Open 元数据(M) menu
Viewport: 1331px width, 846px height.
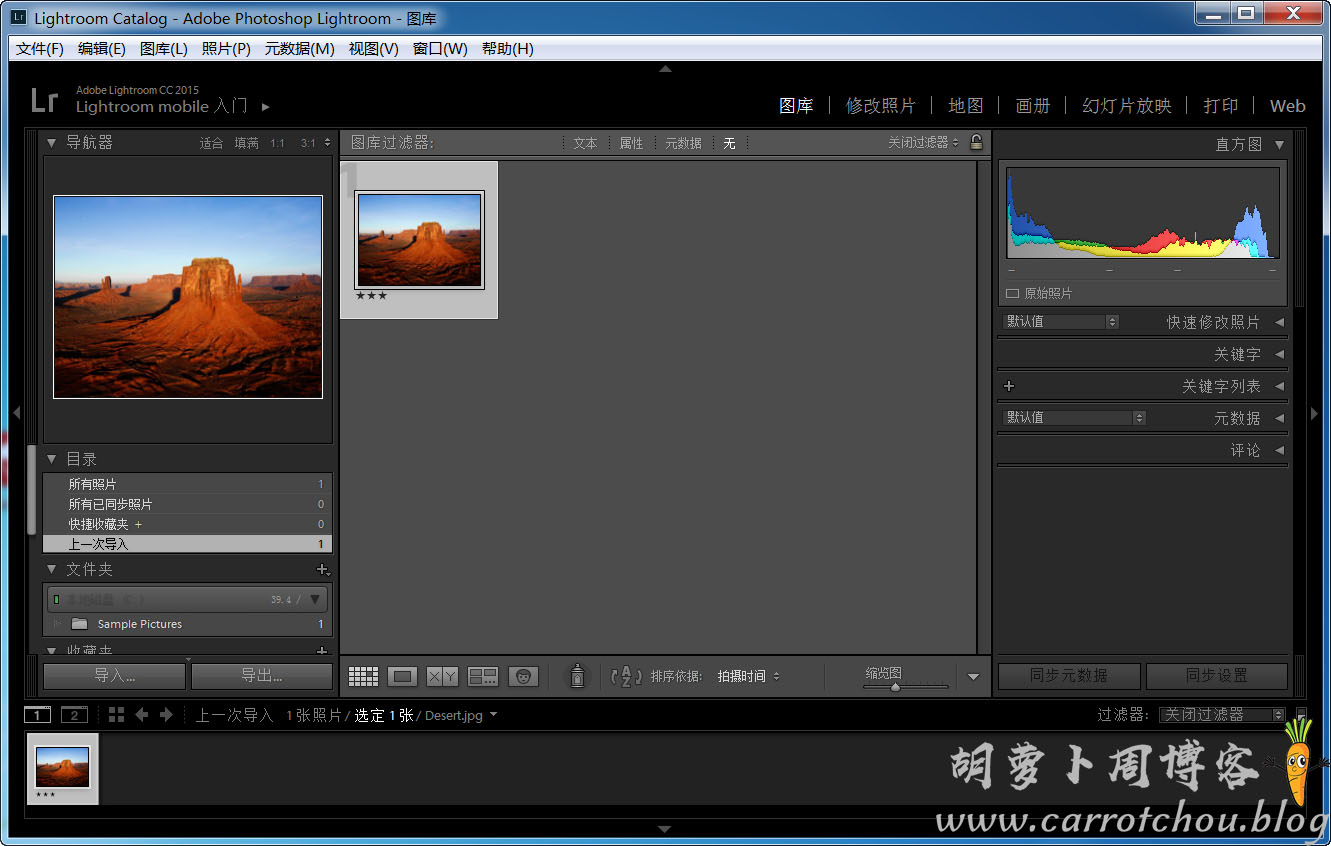[299, 49]
